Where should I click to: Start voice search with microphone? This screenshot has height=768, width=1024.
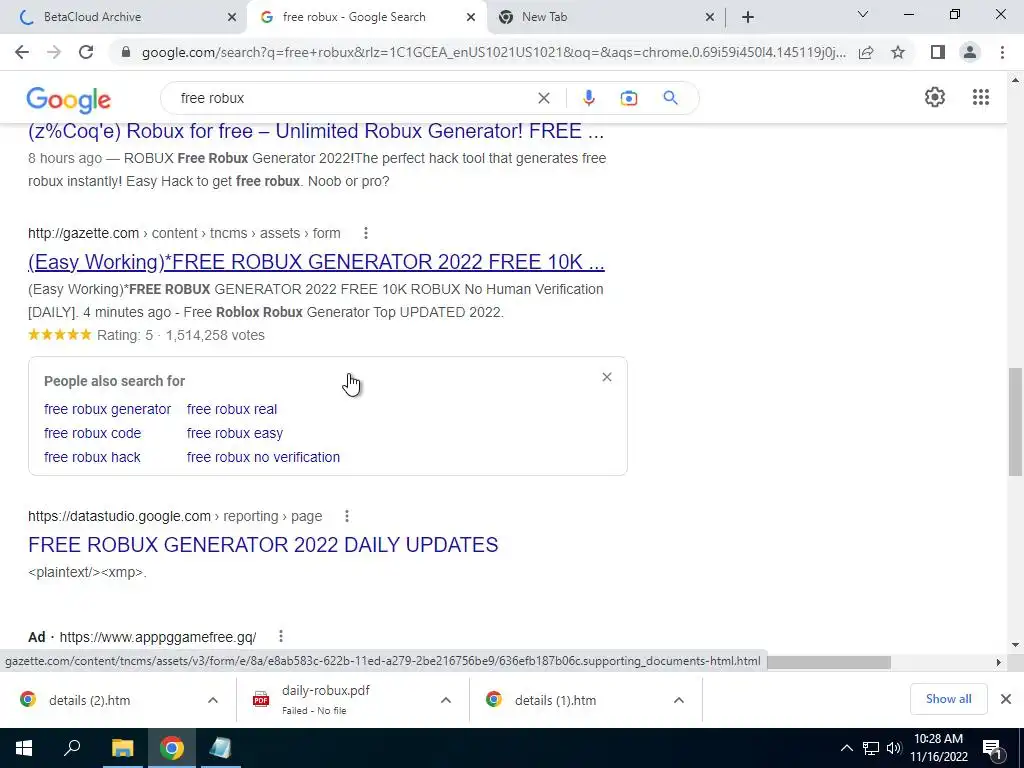[x=588, y=98]
